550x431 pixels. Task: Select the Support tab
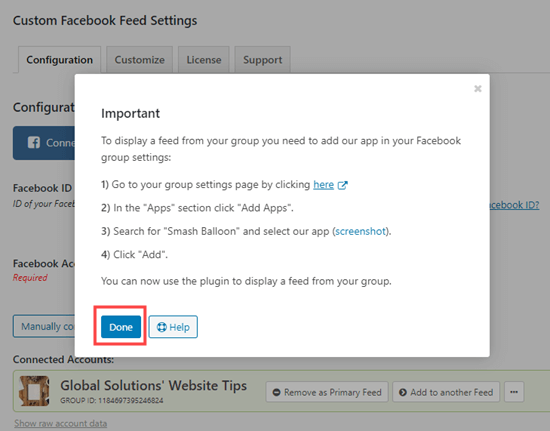click(262, 60)
